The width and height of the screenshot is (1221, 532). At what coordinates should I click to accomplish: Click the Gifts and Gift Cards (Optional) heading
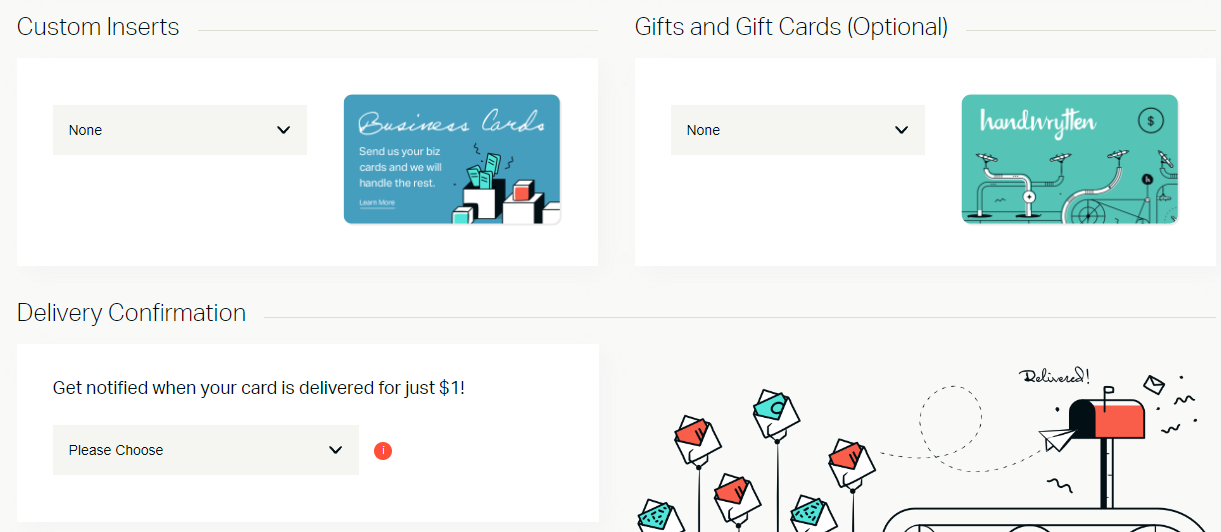tap(791, 27)
